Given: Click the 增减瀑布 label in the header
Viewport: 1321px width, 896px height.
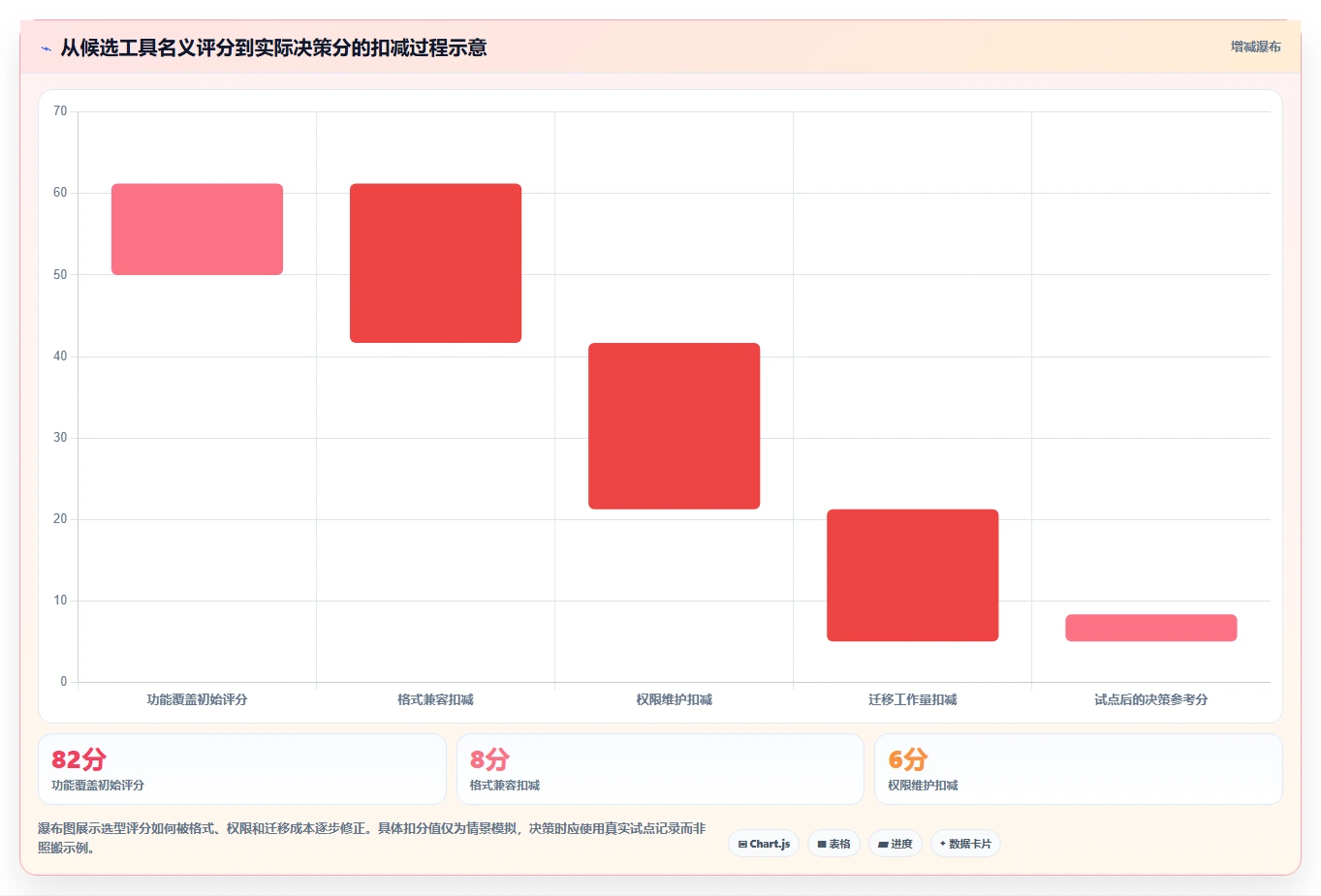Looking at the screenshot, I should point(1255,46).
